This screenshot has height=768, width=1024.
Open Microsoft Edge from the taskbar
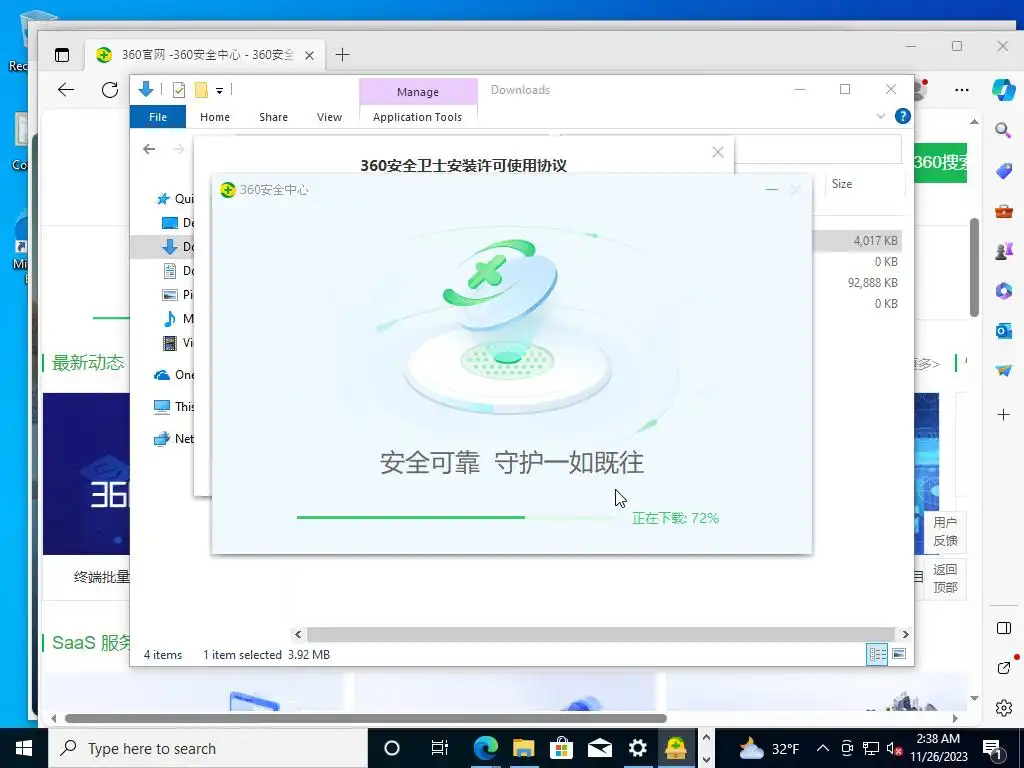point(485,748)
